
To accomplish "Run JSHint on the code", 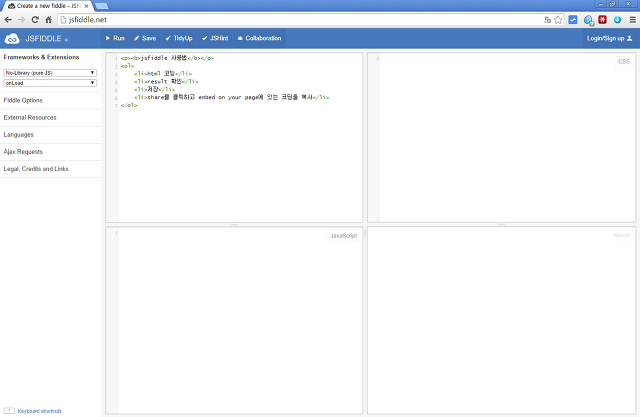I will 215,38.
